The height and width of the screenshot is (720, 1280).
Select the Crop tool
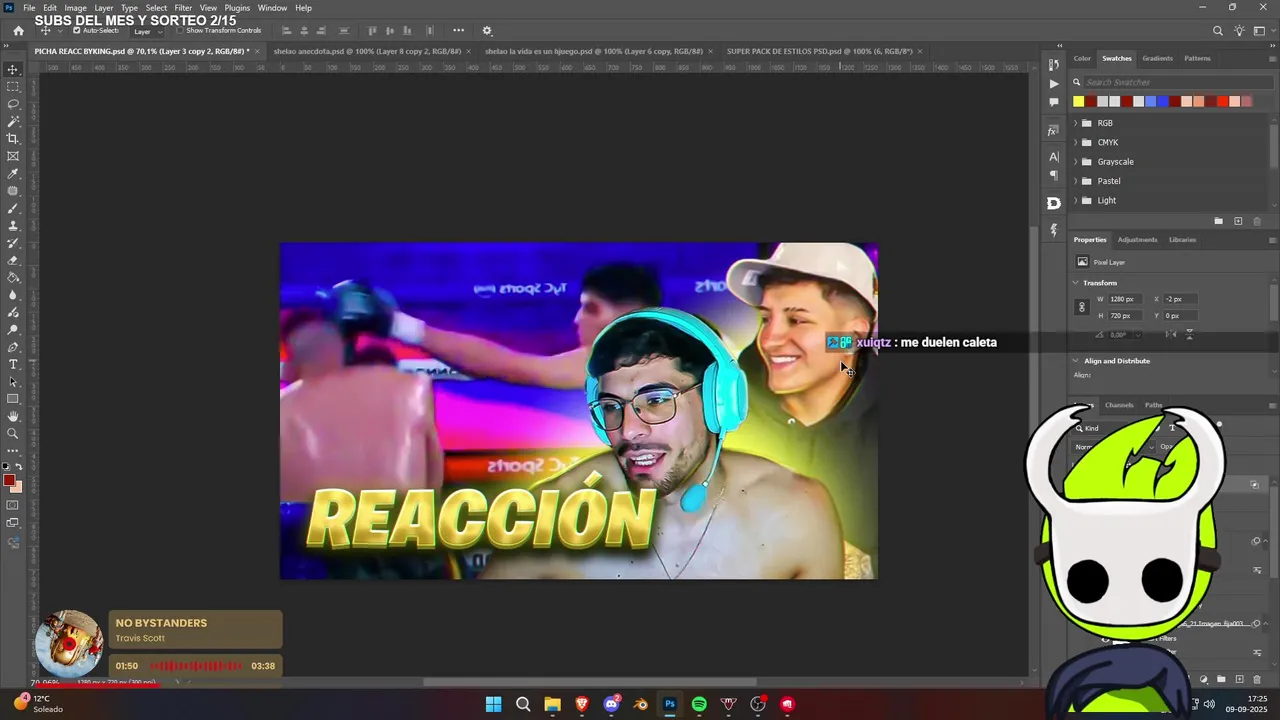(x=13, y=139)
